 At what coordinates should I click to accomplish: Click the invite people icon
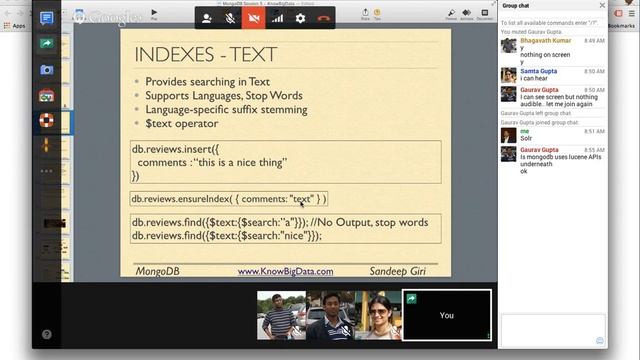(x=207, y=18)
